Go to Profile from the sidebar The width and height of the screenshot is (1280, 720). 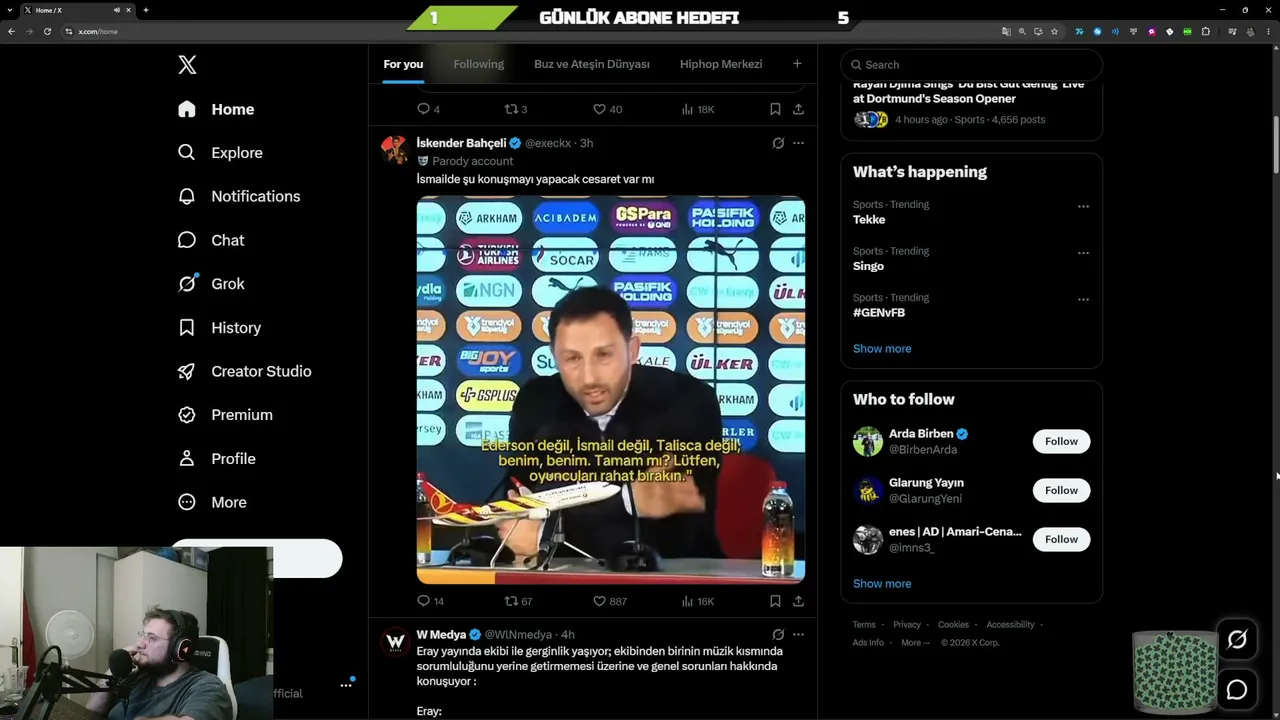pos(216,458)
